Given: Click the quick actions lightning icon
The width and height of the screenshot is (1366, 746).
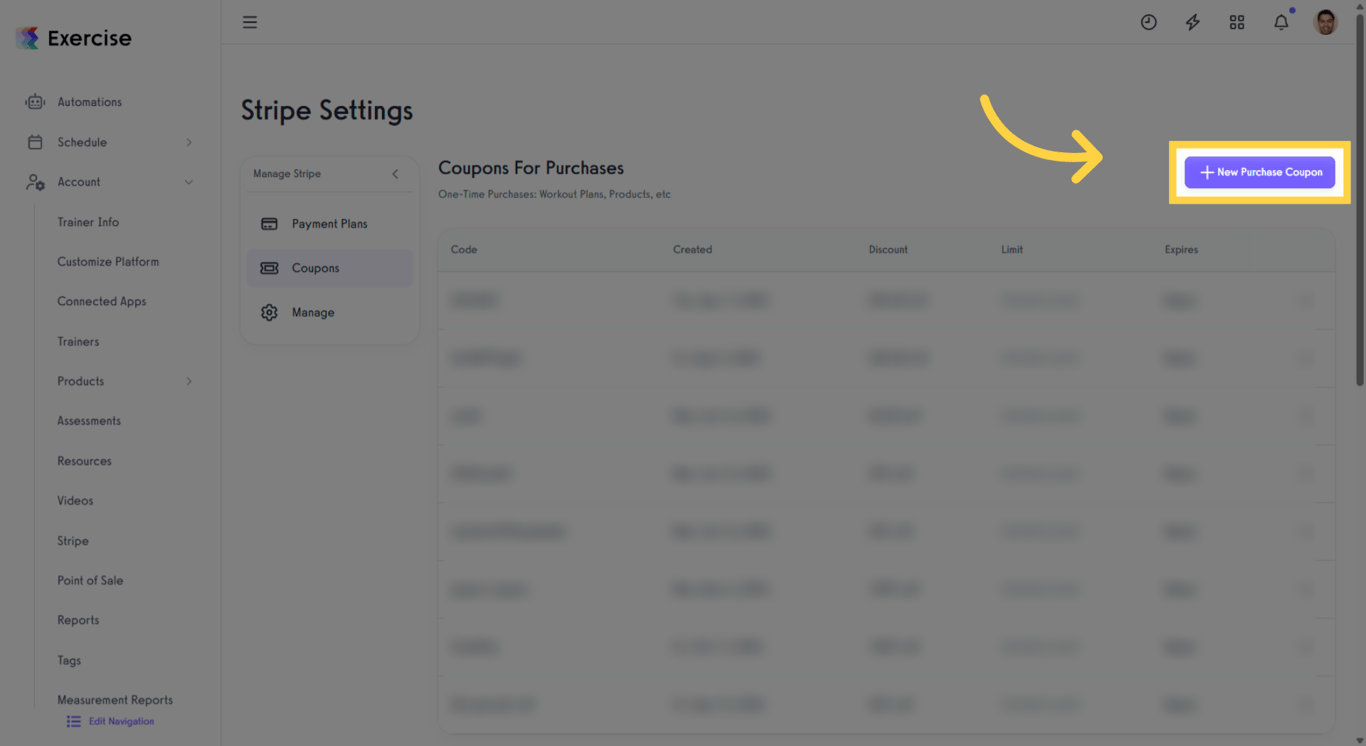Looking at the screenshot, I should (1192, 21).
